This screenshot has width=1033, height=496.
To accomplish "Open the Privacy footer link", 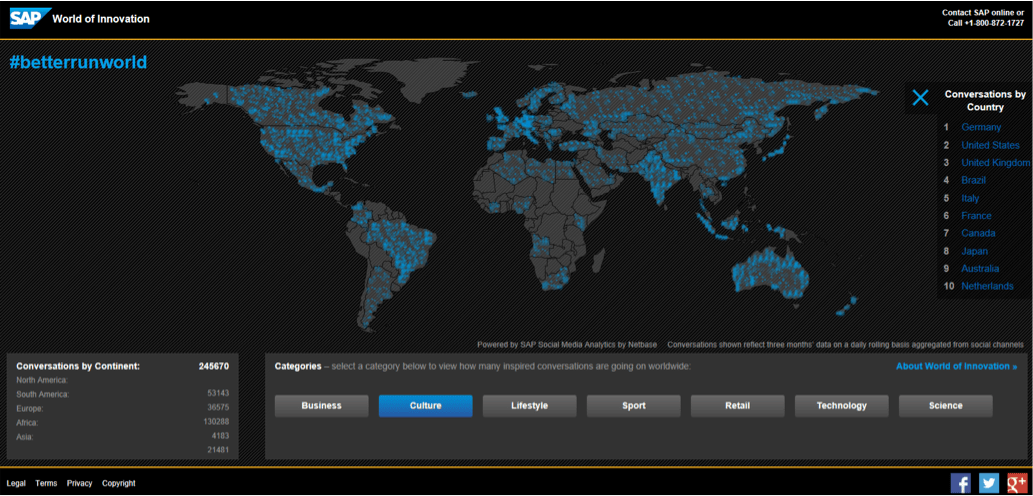I will click(80, 483).
